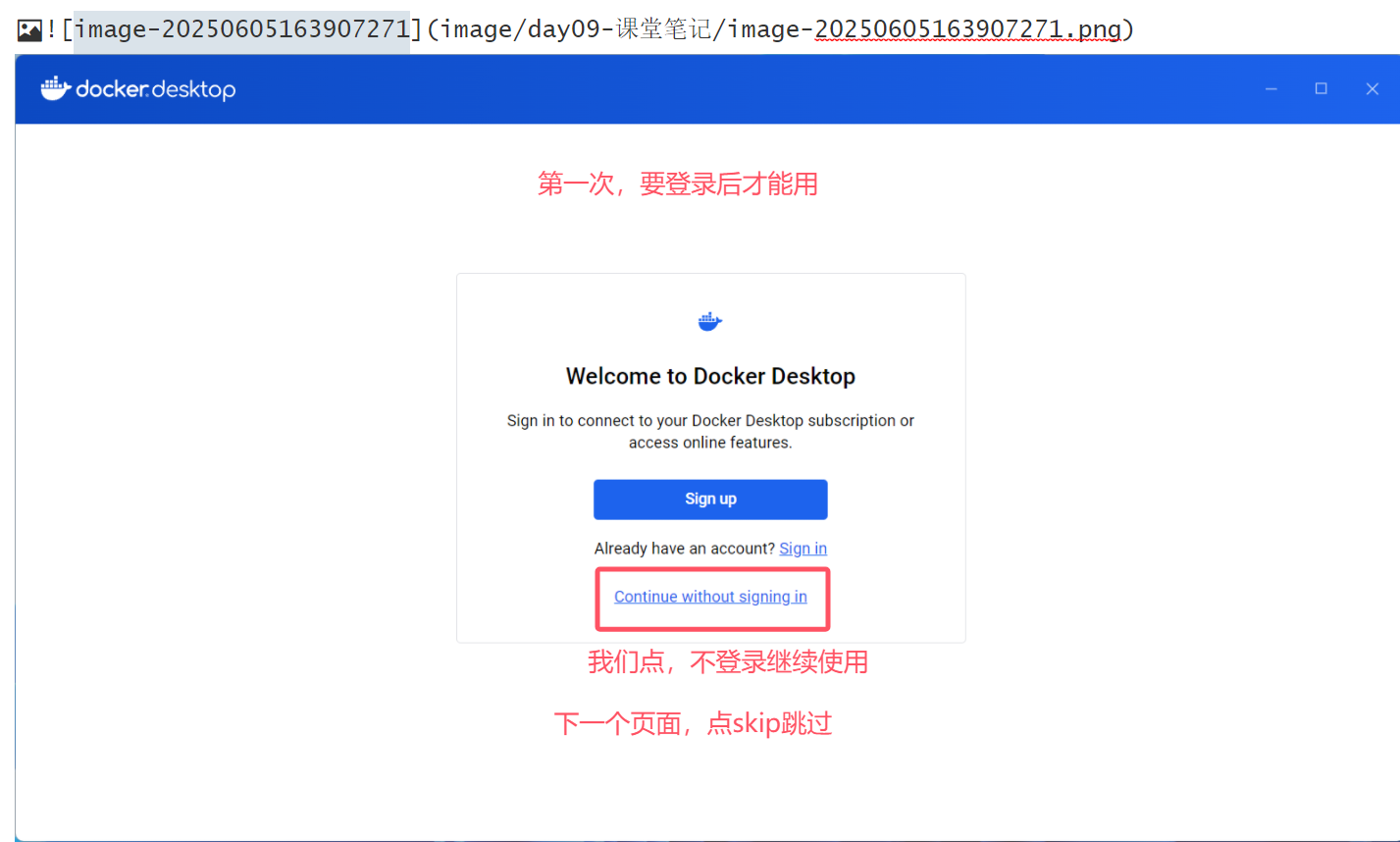The height and width of the screenshot is (842, 1400).
Task: Maximize the Docker Desktop window
Action: click(1322, 89)
